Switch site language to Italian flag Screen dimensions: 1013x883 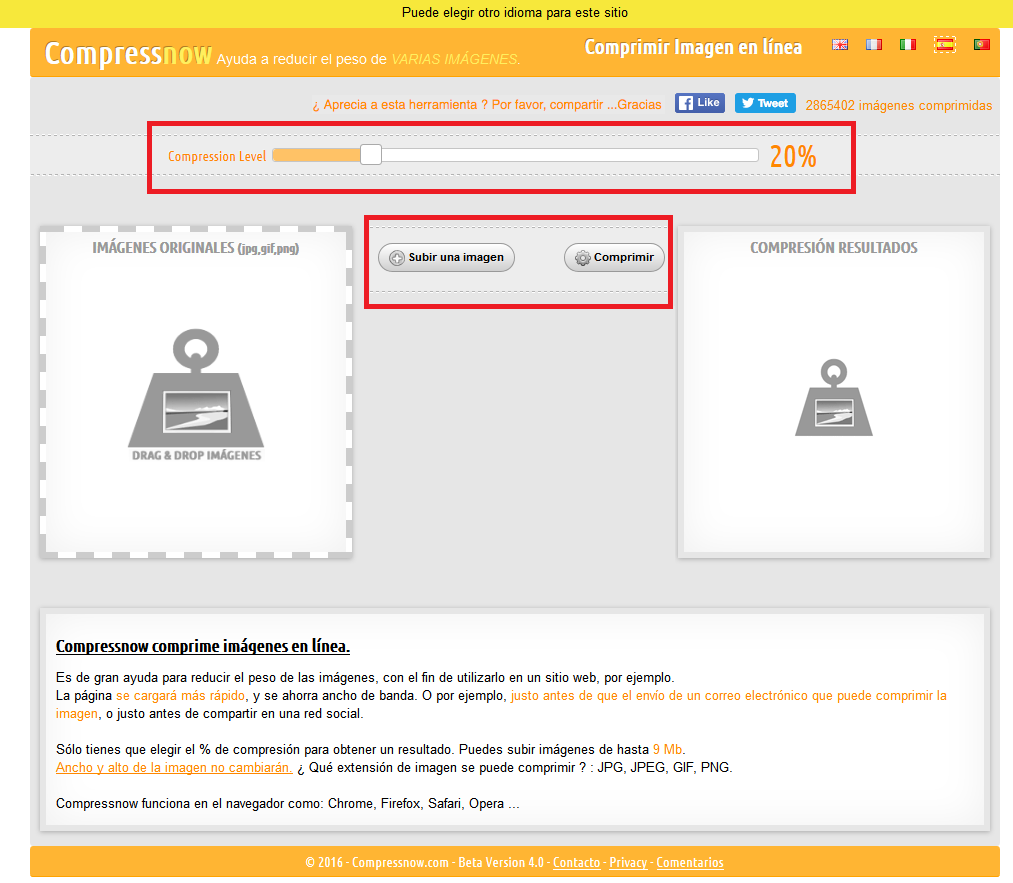click(908, 44)
